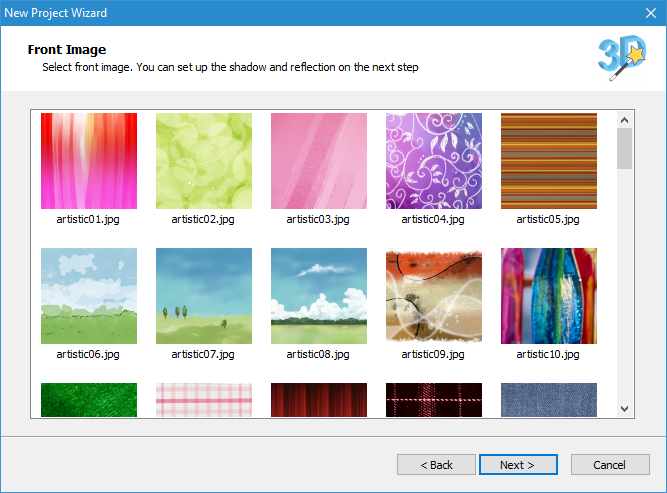Click the artistic02.jpg file name label
This screenshot has height=493, width=667.
(x=203, y=219)
